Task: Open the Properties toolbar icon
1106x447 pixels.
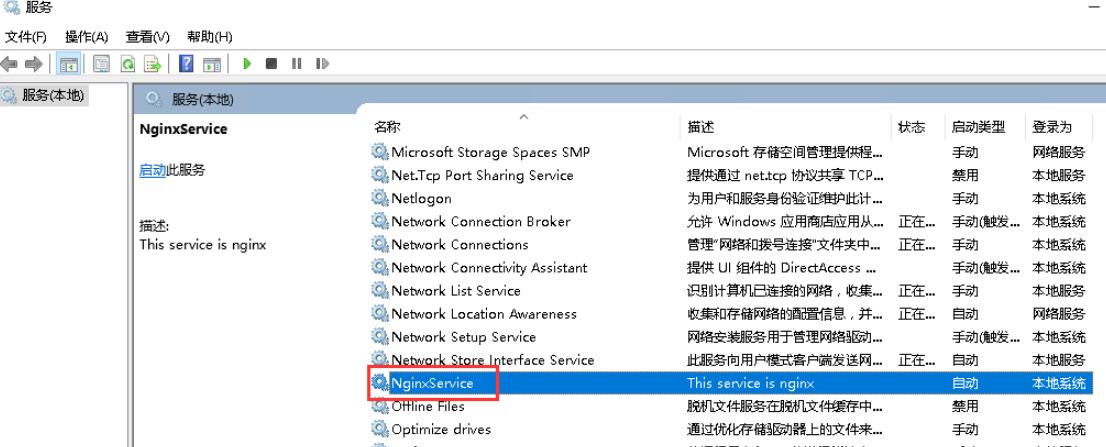Action: click(102, 64)
